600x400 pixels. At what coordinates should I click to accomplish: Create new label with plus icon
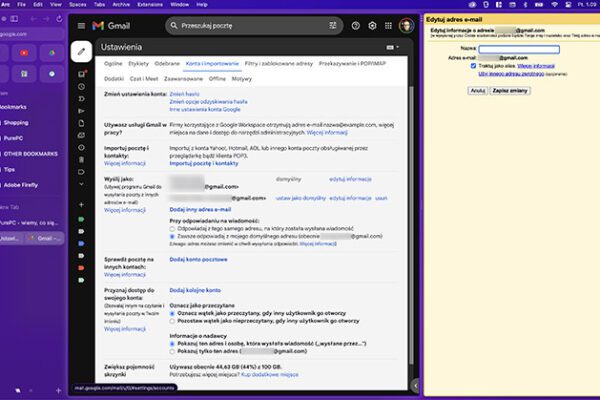[81, 205]
